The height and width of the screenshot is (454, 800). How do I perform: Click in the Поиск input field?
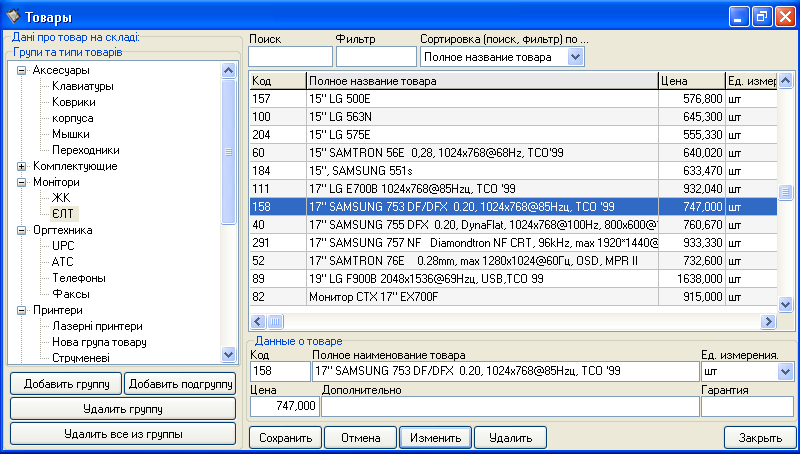(x=290, y=57)
